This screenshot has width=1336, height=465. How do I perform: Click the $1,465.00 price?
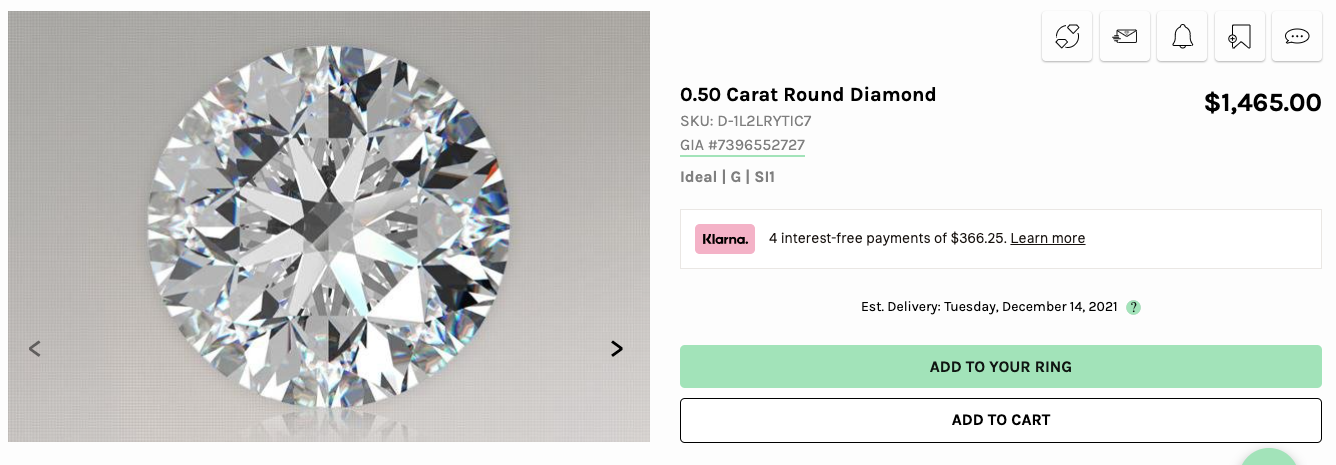[x=1262, y=102]
